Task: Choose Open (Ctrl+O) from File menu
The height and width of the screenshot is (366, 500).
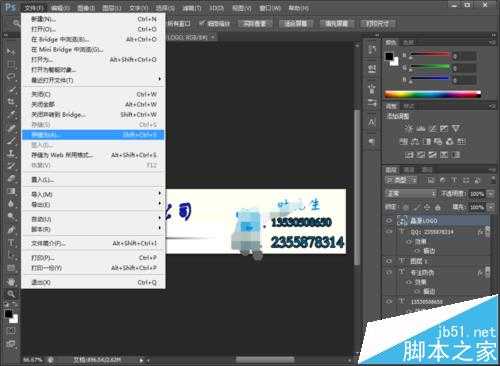Action: point(93,29)
